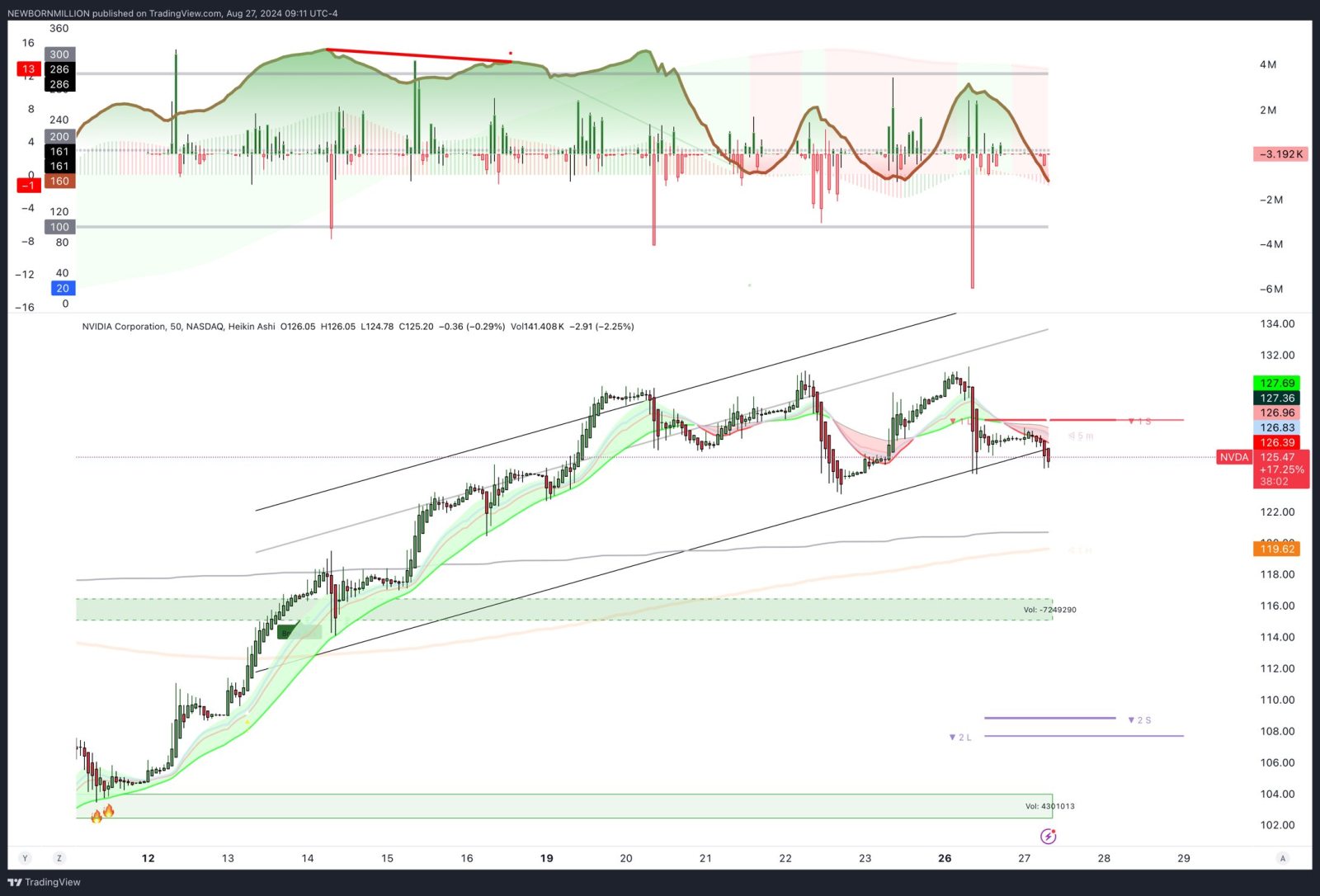Click the red 13 indicator label
1320x896 pixels.
(29, 69)
